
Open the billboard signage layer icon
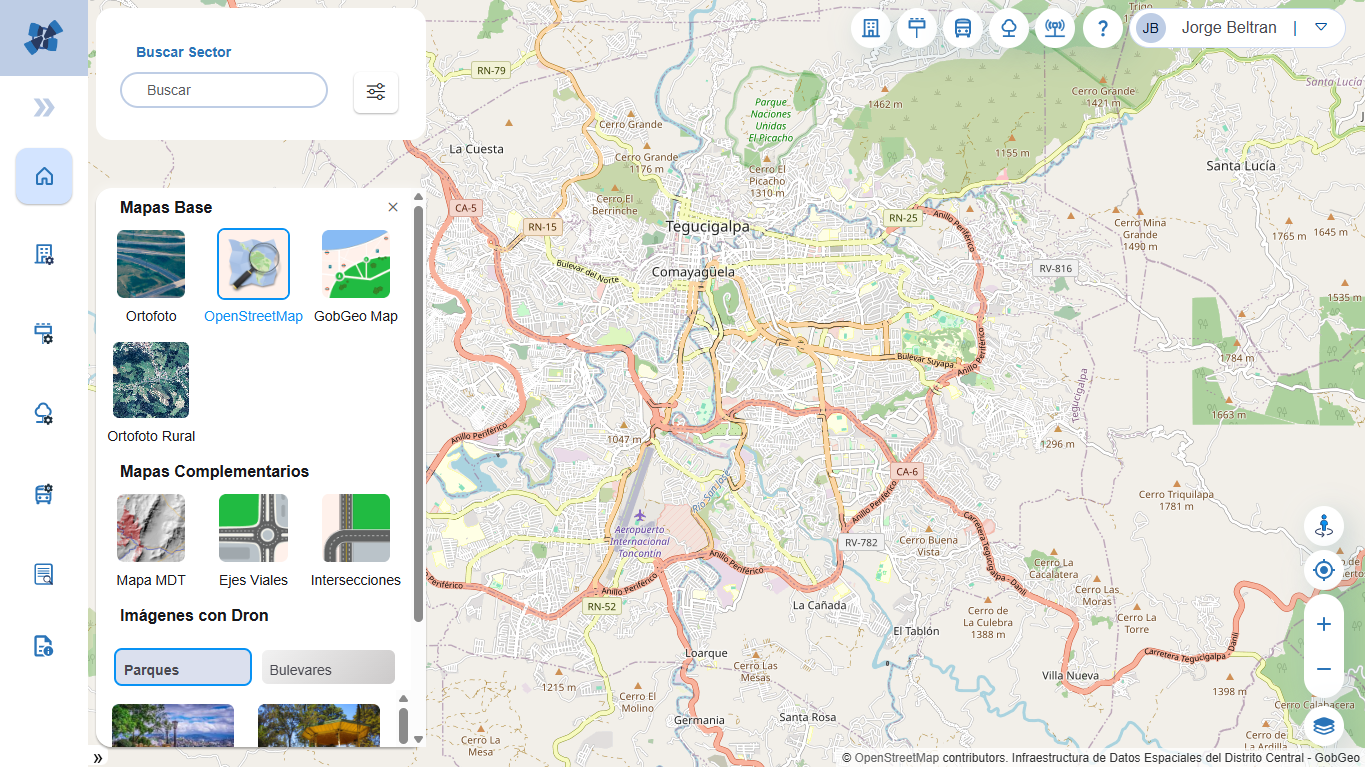tap(917, 28)
